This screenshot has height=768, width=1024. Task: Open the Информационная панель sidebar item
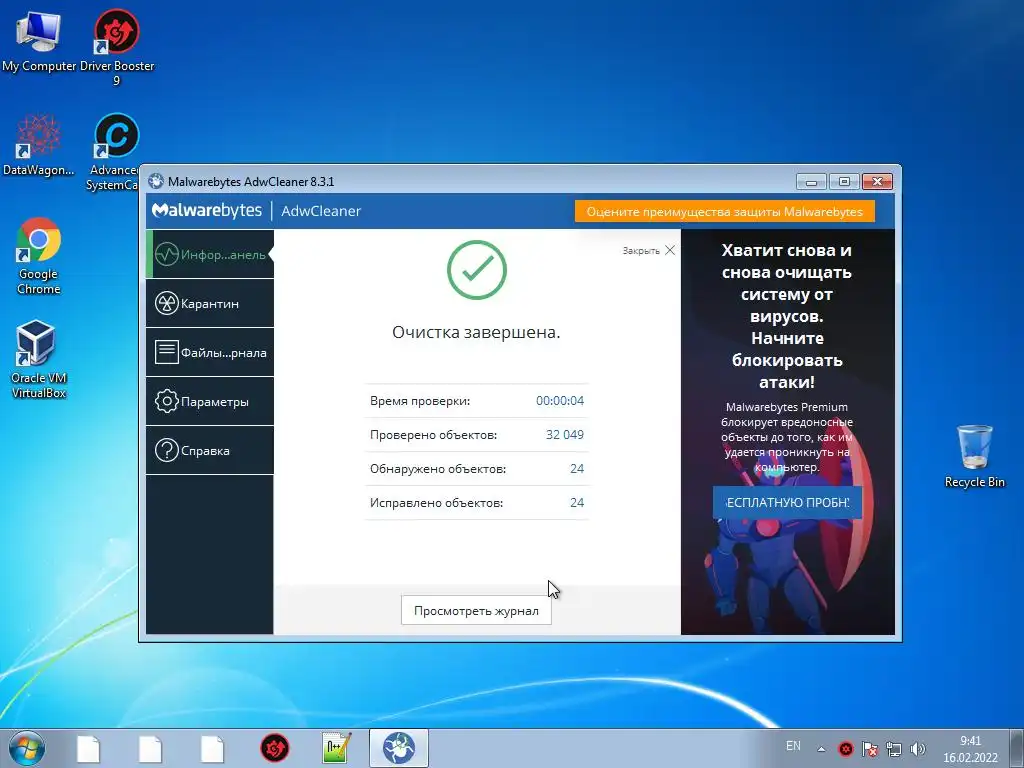[x=210, y=254]
